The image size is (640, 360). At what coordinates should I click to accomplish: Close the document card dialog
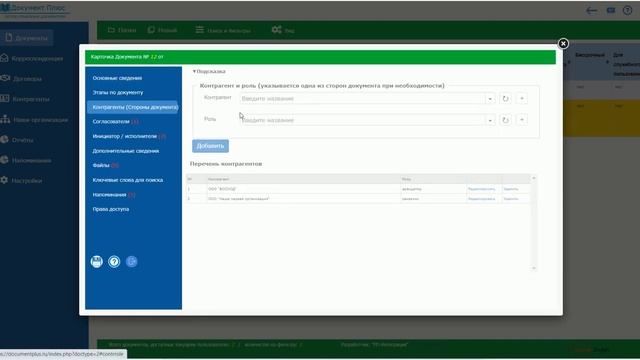click(x=563, y=44)
